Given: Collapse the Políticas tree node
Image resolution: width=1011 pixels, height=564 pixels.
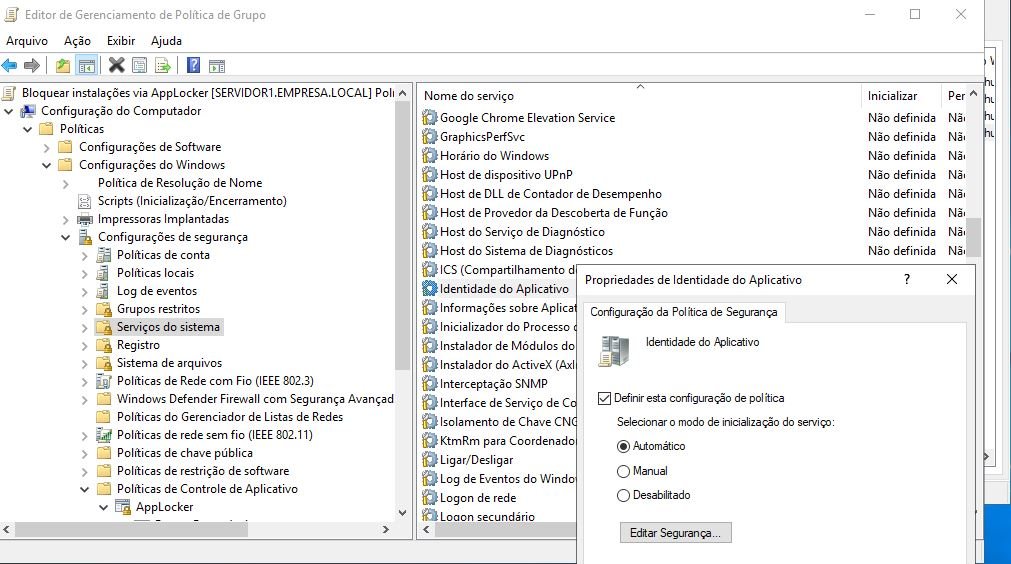Looking at the screenshot, I should coord(28,129).
